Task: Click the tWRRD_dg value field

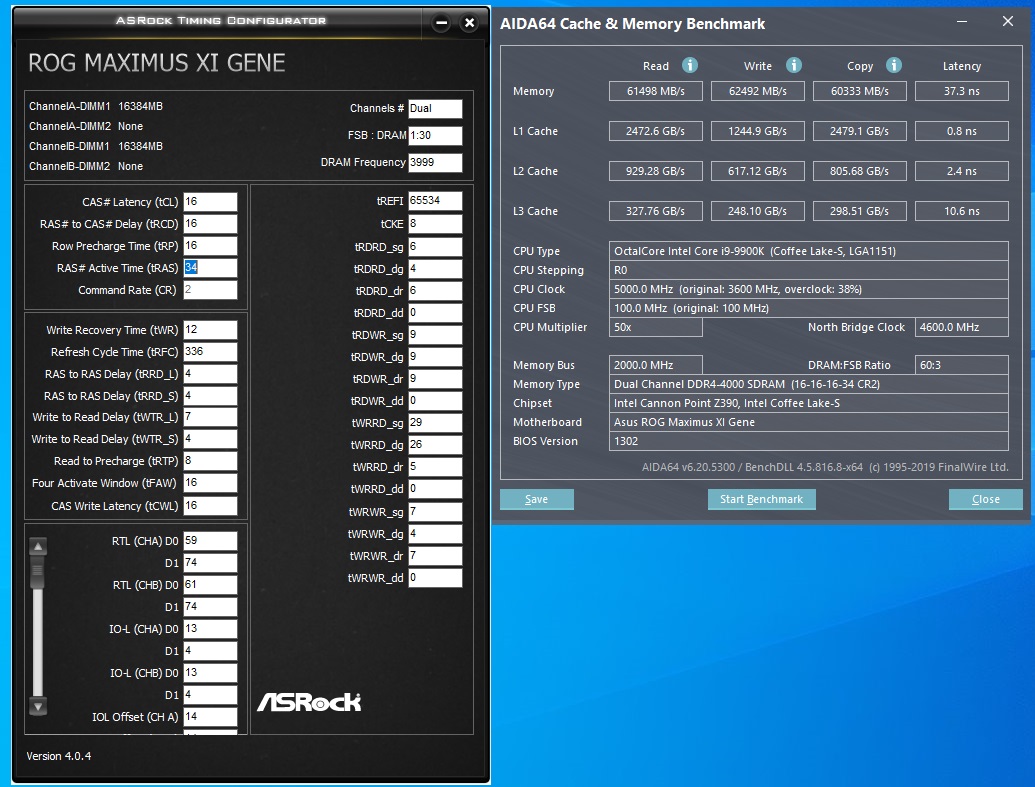Action: 435,444
